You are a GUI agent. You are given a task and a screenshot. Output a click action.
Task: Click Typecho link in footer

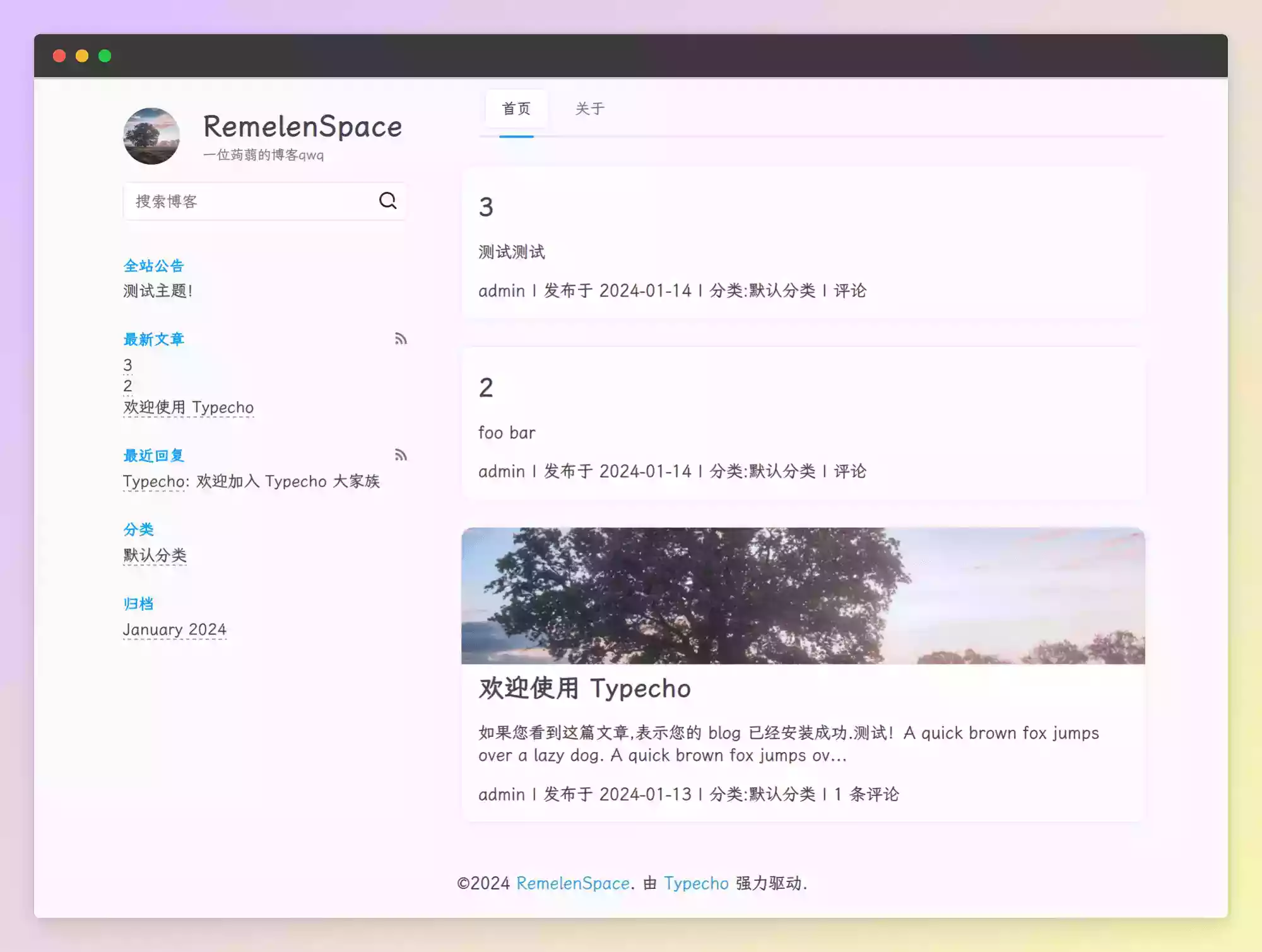point(697,883)
